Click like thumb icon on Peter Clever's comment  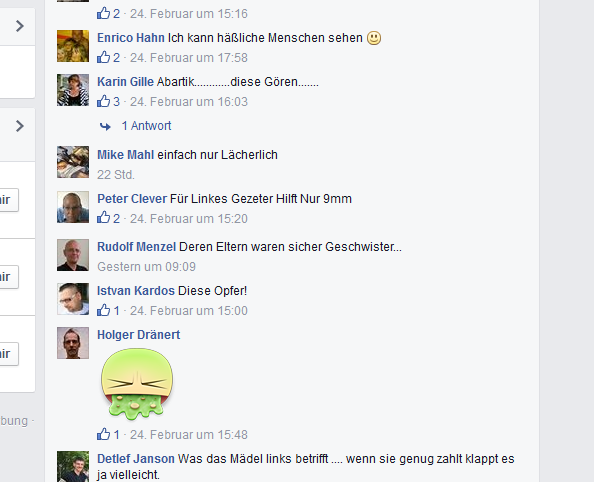(x=103, y=218)
